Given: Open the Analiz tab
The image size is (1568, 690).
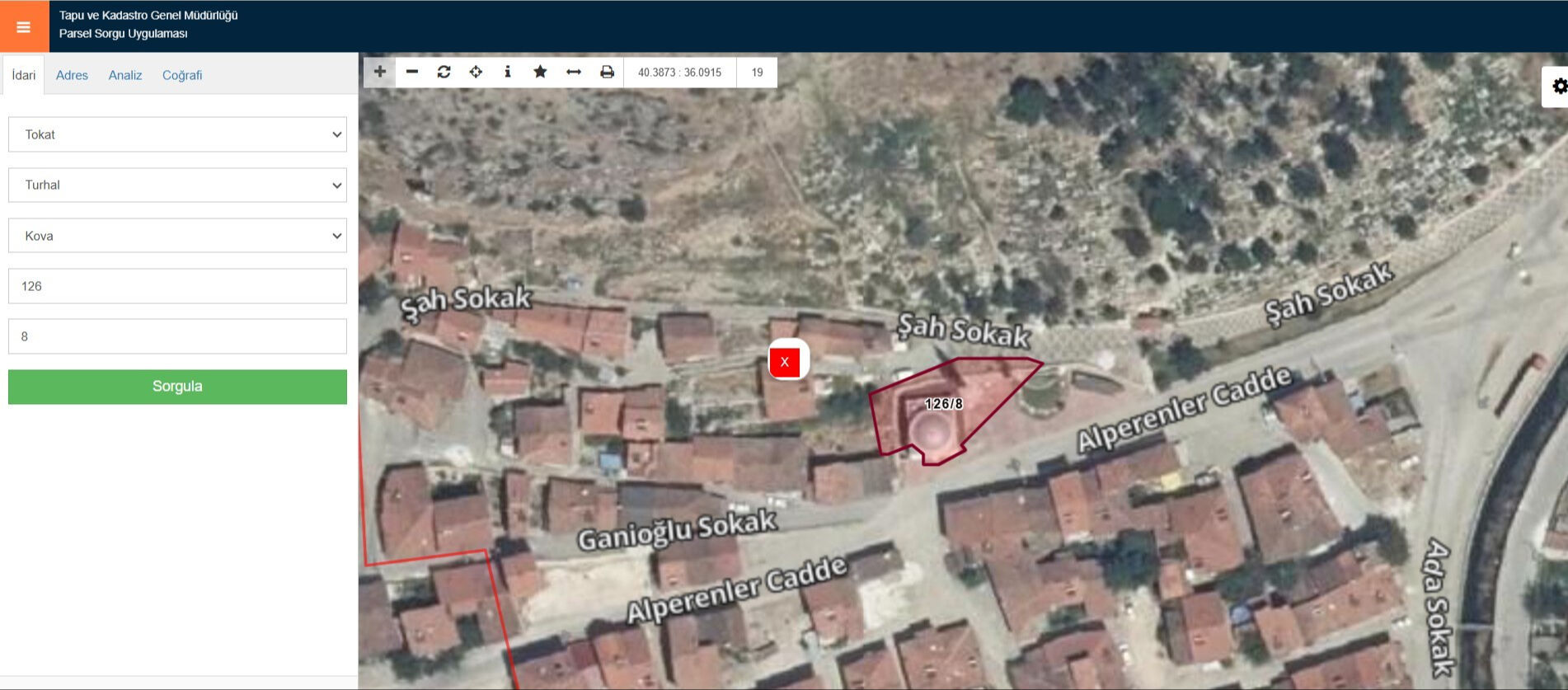Looking at the screenshot, I should pyautogui.click(x=125, y=75).
